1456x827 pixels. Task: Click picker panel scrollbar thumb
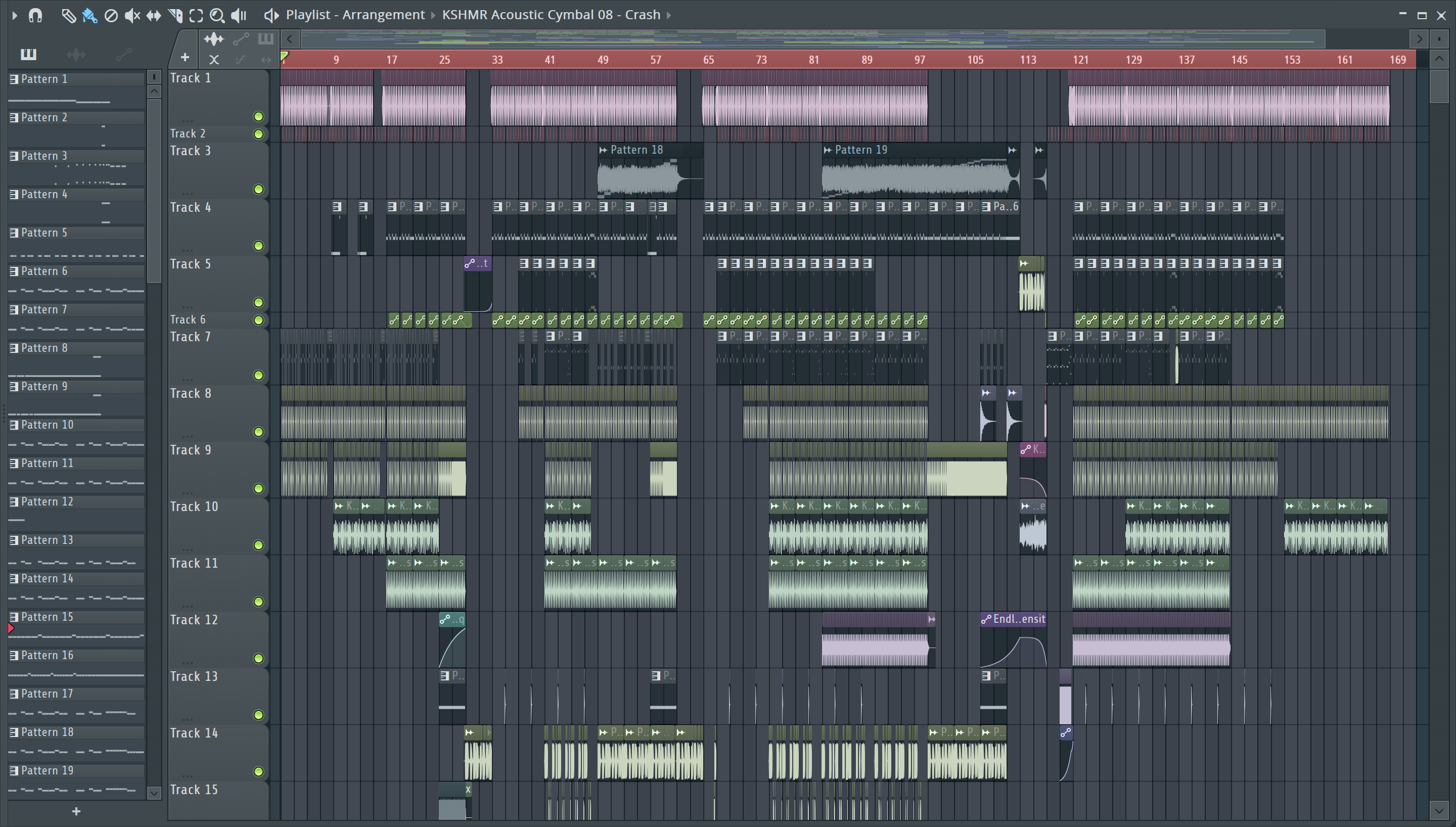pos(154,191)
